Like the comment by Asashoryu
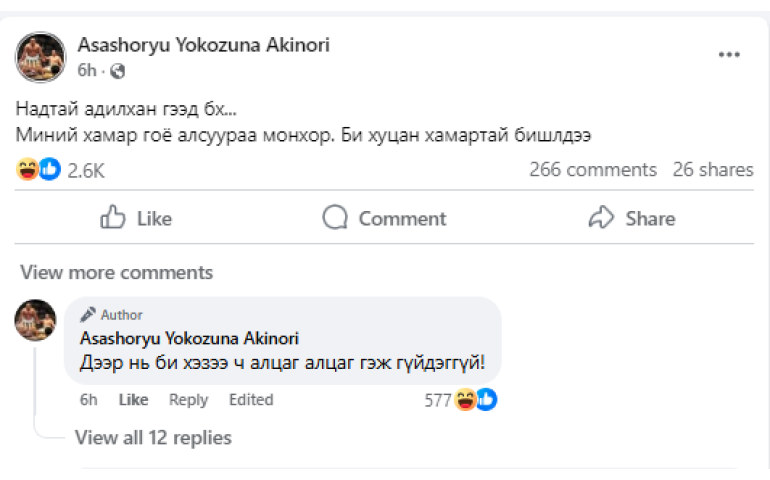 [x=133, y=400]
